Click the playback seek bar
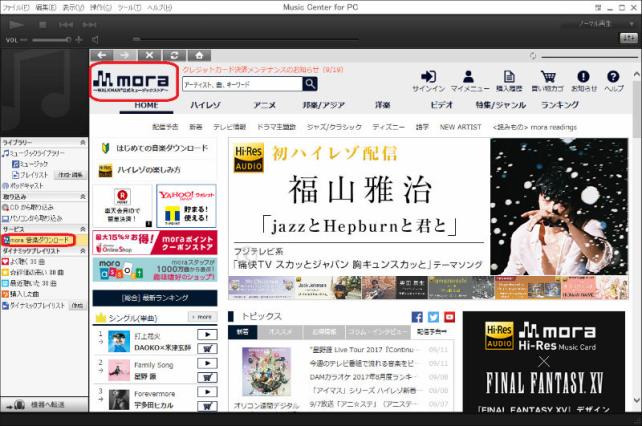 pyautogui.click(x=246, y=39)
